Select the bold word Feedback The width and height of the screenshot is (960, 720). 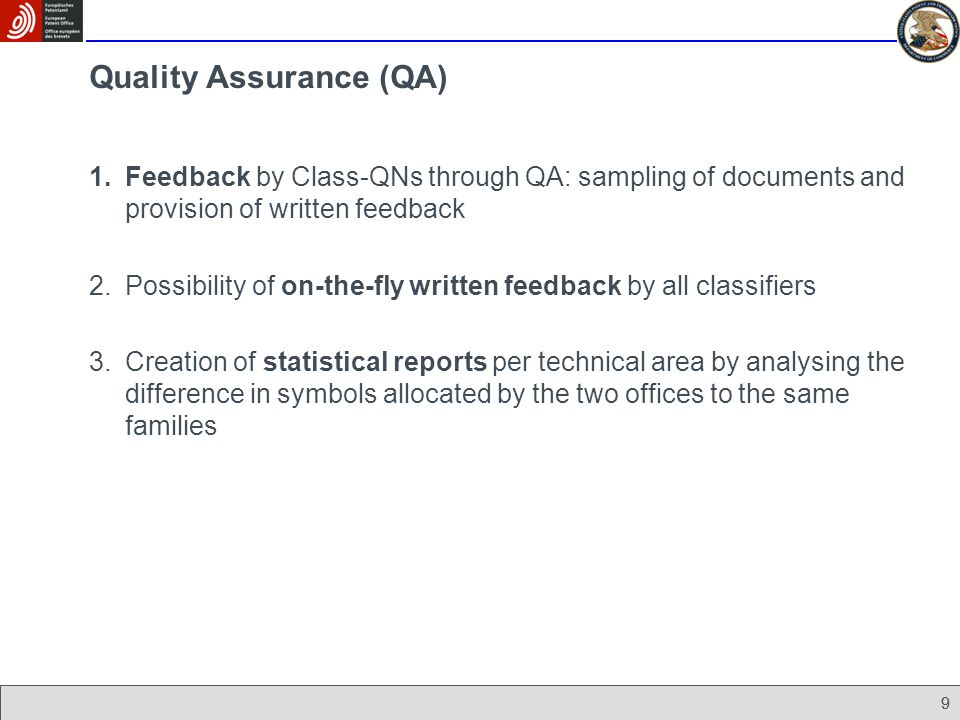[x=187, y=176]
